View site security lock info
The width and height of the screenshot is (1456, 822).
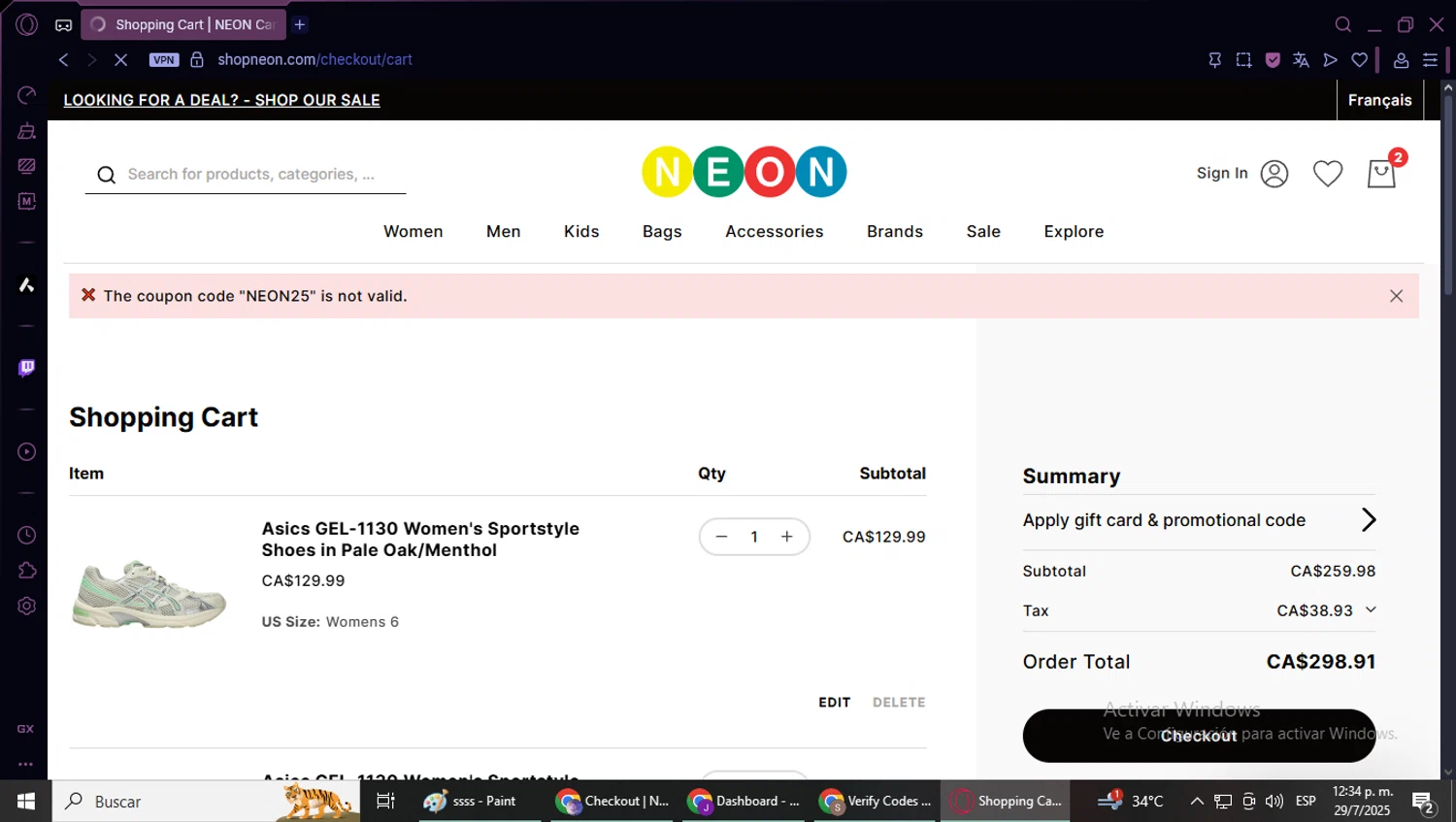click(197, 59)
